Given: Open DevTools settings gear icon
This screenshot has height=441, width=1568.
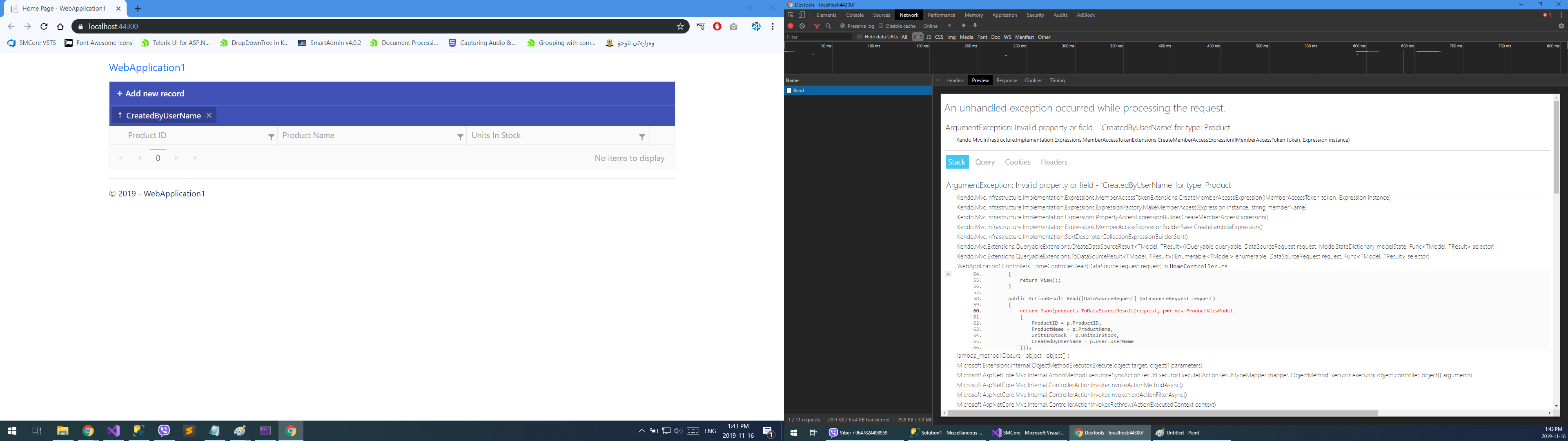Looking at the screenshot, I should (x=1561, y=26).
